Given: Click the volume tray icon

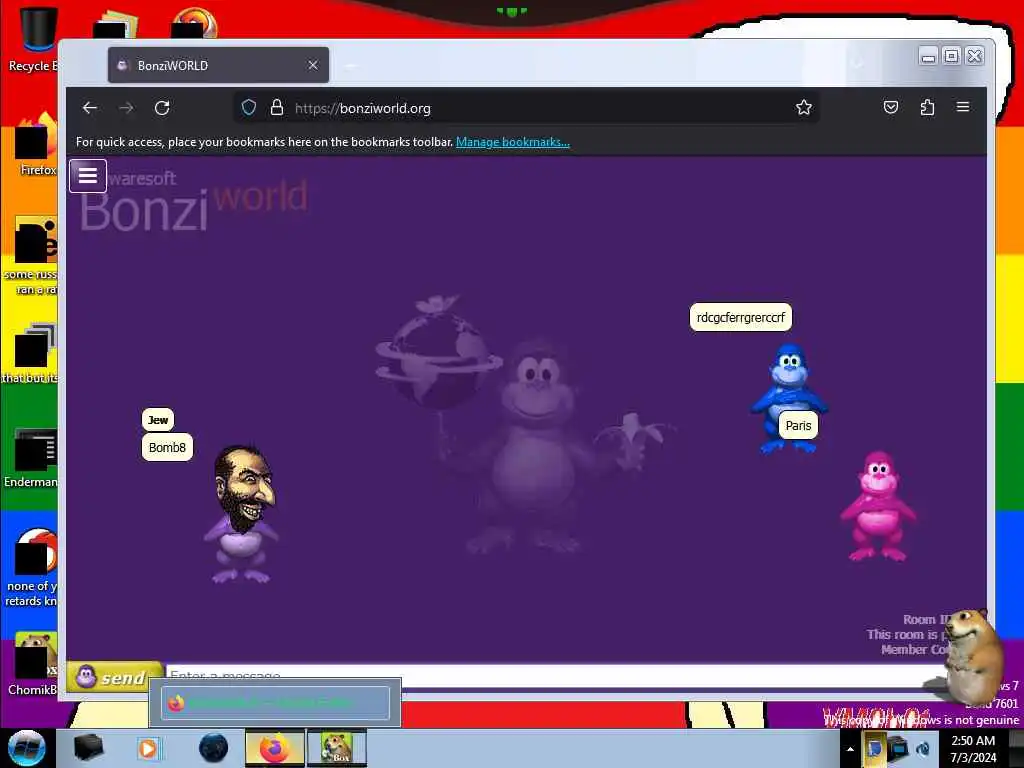Looking at the screenshot, I should click(x=923, y=748).
